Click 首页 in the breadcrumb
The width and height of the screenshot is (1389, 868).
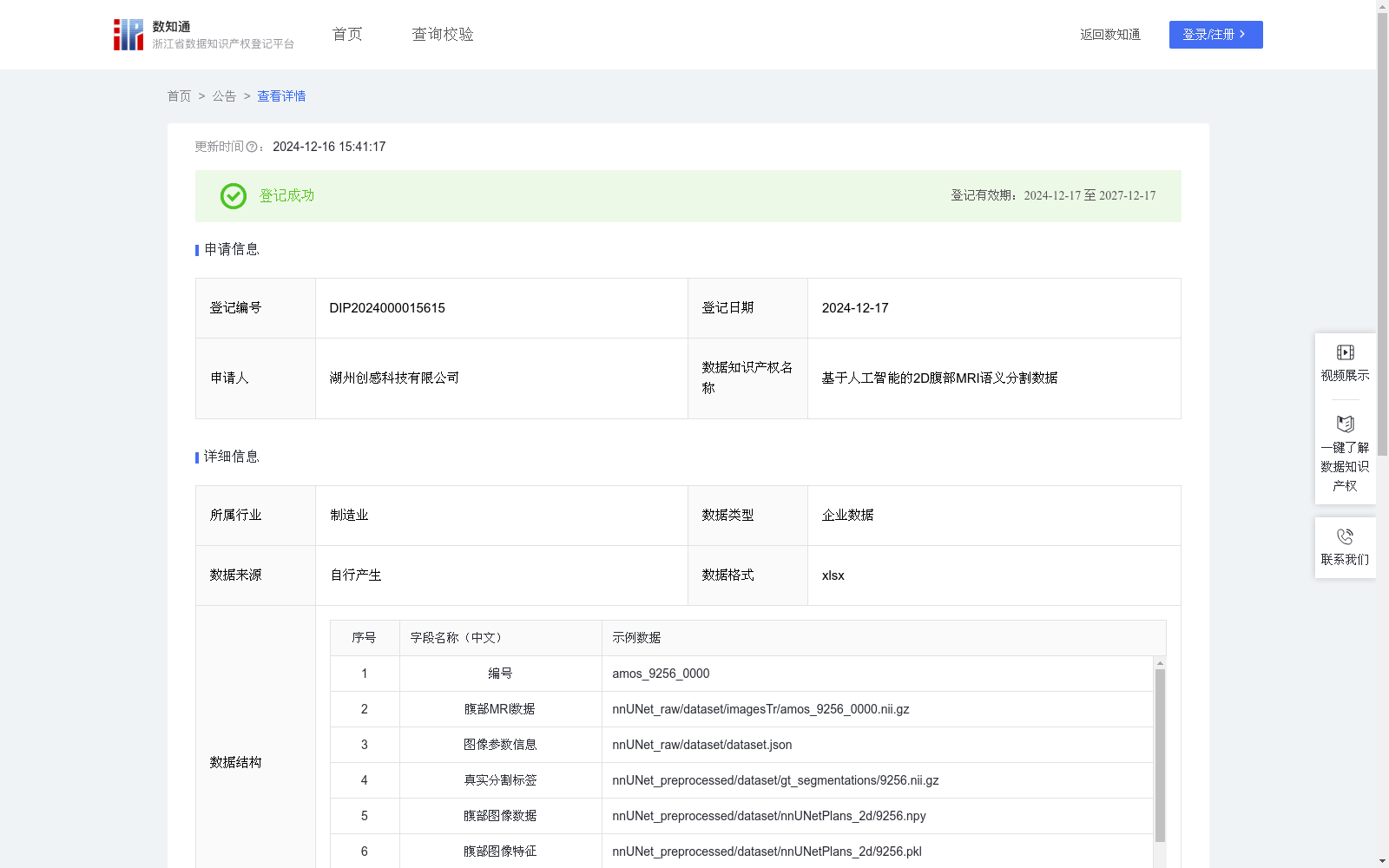click(179, 96)
